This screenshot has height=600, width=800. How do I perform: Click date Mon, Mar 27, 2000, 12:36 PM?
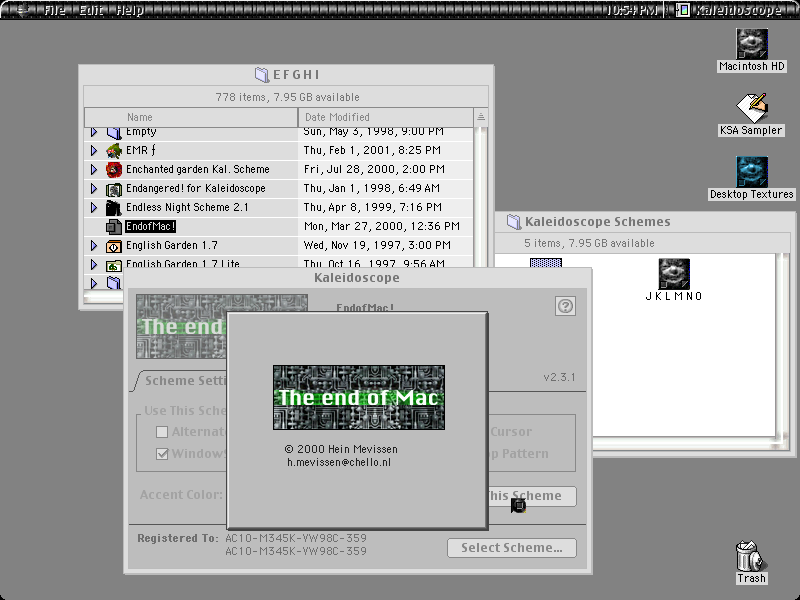point(382,226)
